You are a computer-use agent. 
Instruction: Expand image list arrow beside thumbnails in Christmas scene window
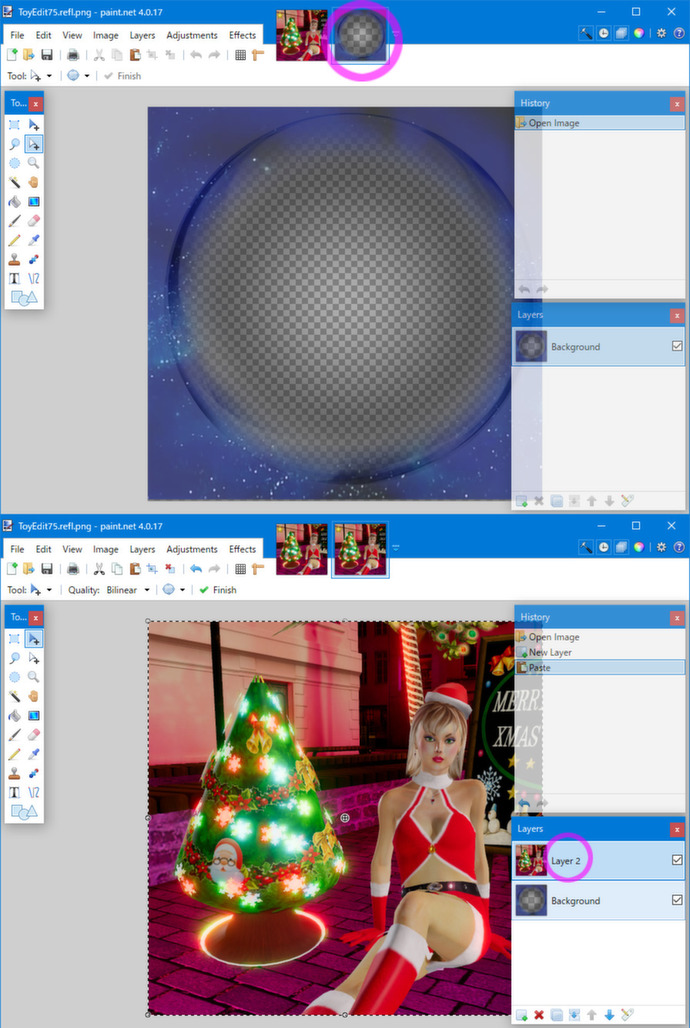tap(396, 547)
